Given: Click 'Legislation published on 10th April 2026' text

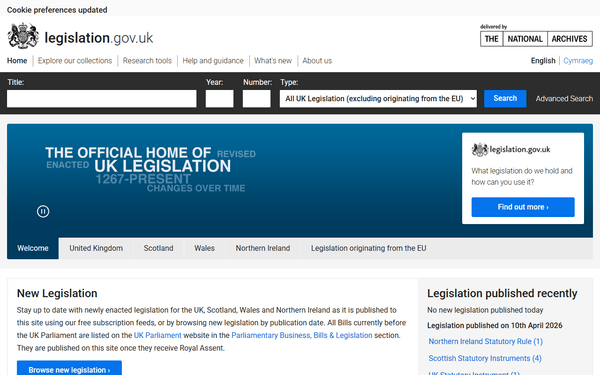Looking at the screenshot, I should click(x=495, y=325).
